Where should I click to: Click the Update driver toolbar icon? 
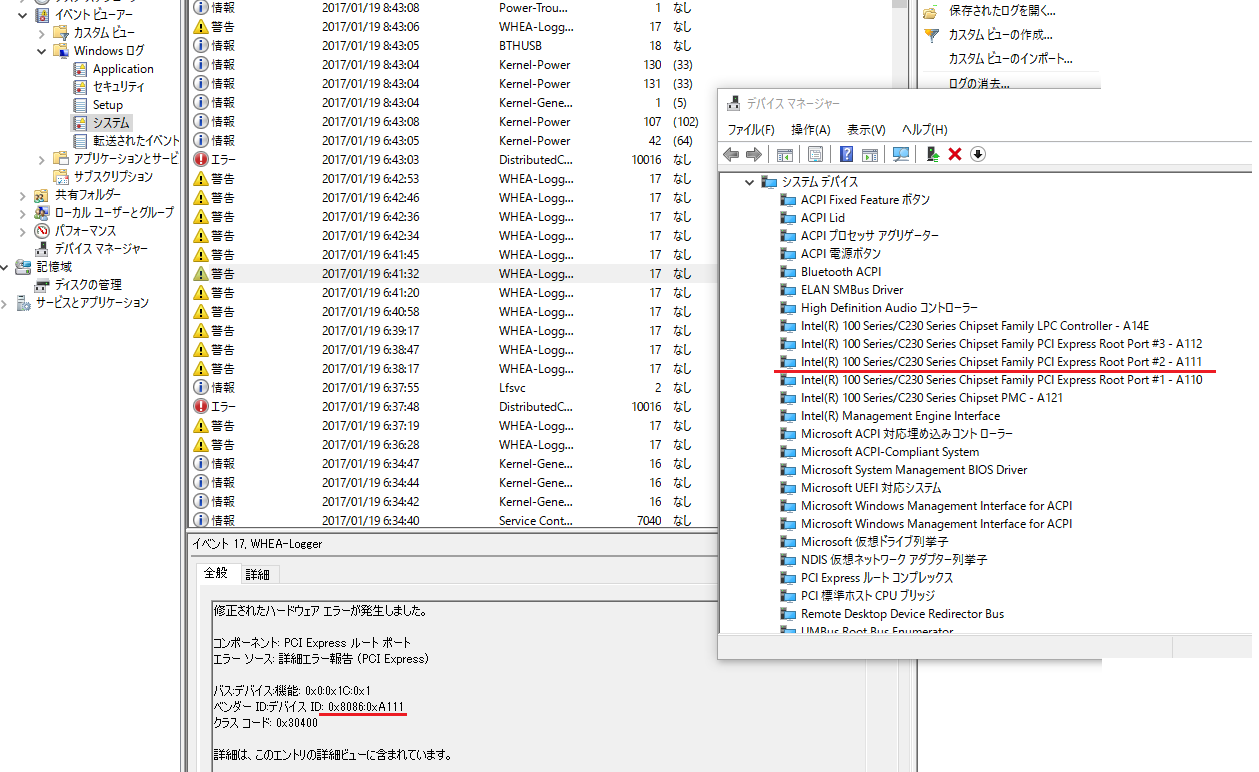[933, 154]
